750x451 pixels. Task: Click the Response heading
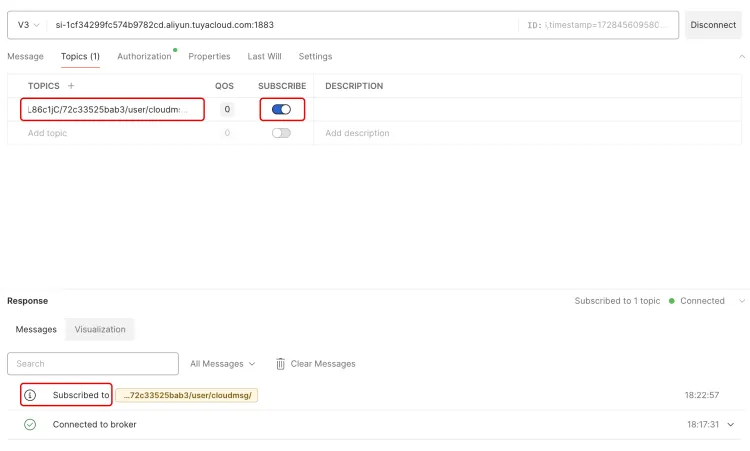[27, 301]
